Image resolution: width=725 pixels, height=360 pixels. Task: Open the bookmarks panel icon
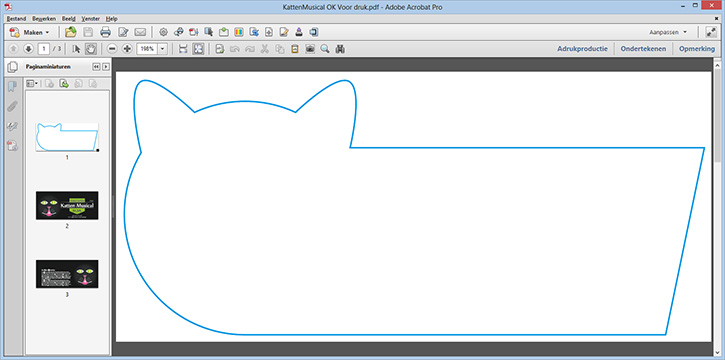(12, 86)
